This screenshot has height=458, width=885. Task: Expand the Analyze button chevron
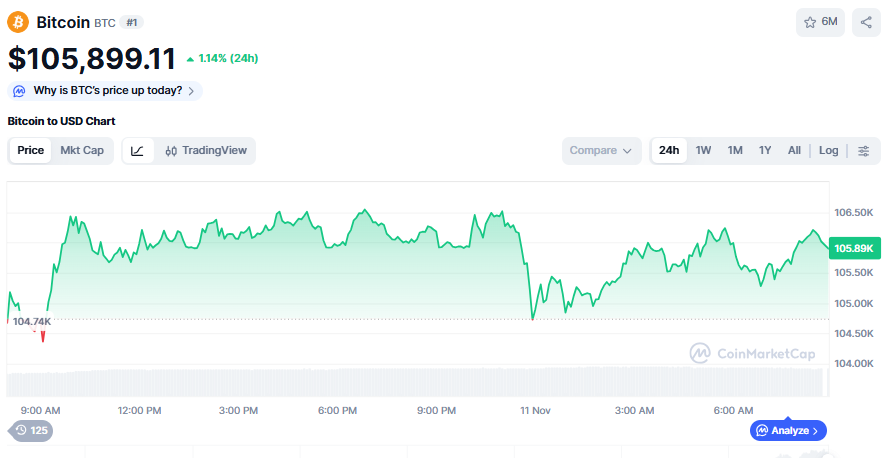(x=815, y=431)
